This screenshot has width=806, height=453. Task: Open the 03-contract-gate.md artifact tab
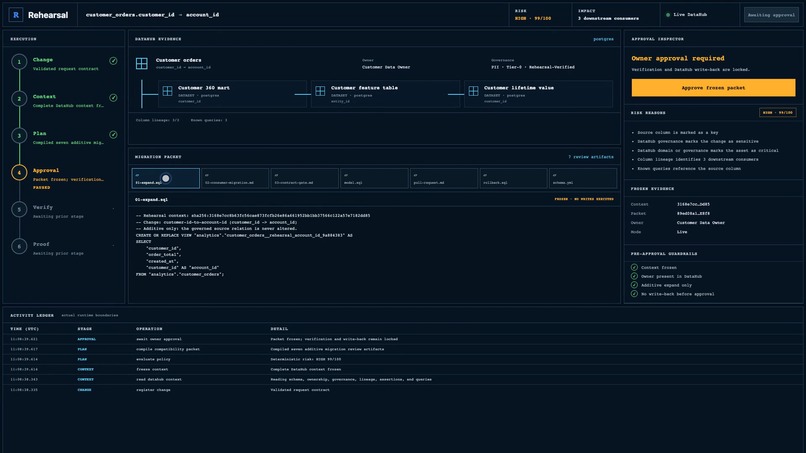(x=304, y=178)
